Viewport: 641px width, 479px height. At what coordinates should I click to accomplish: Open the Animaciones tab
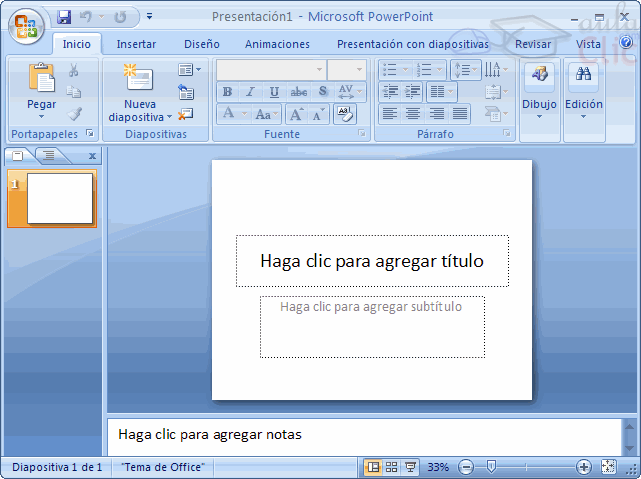click(x=277, y=44)
